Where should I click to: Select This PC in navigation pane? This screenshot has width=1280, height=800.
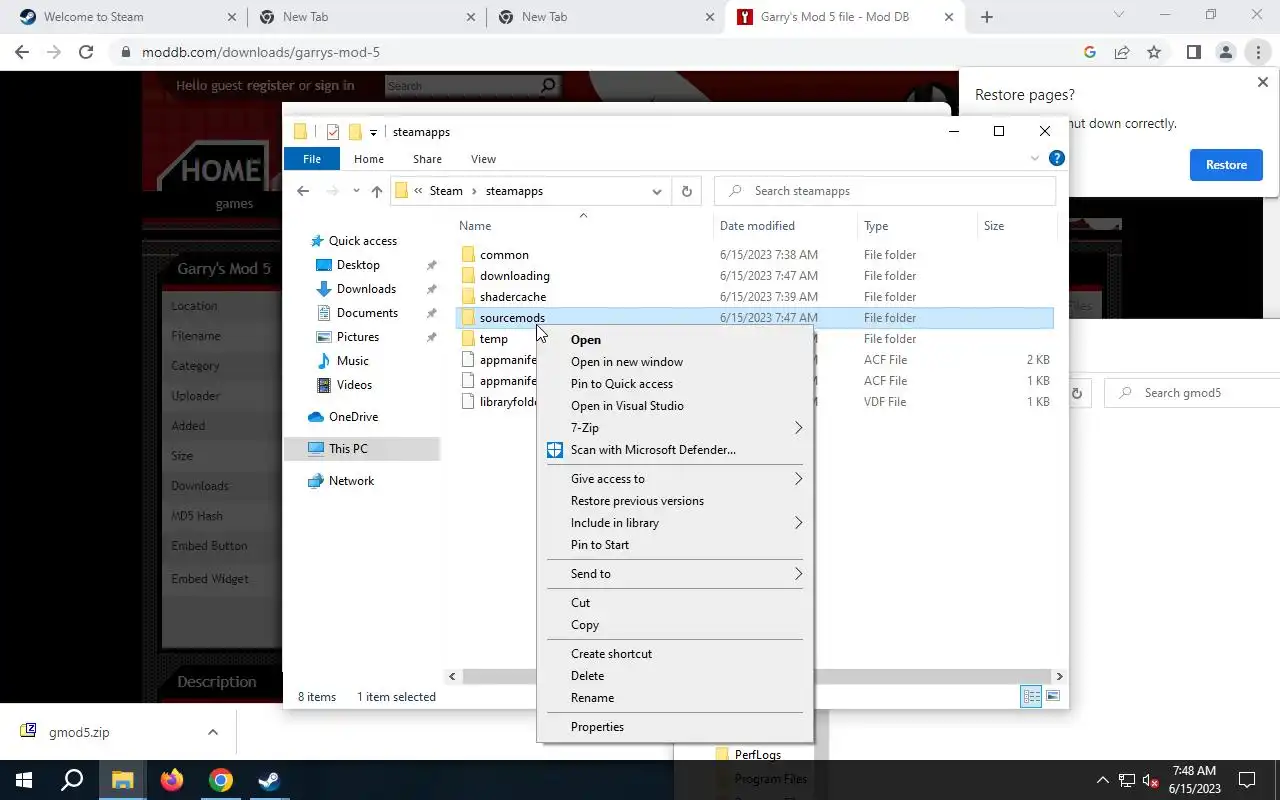tap(348, 449)
